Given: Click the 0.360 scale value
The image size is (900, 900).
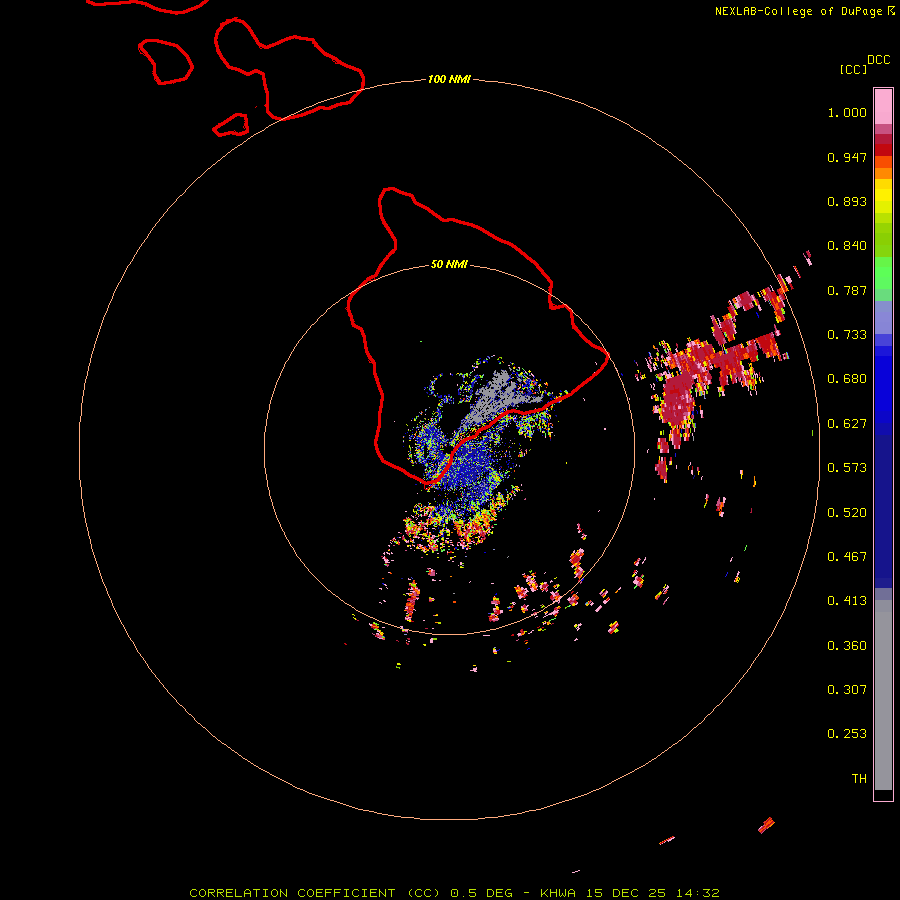Looking at the screenshot, I should pyautogui.click(x=847, y=646).
